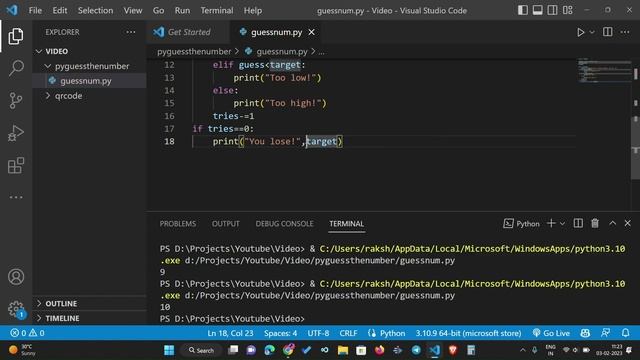Open the Run menu

(182, 11)
